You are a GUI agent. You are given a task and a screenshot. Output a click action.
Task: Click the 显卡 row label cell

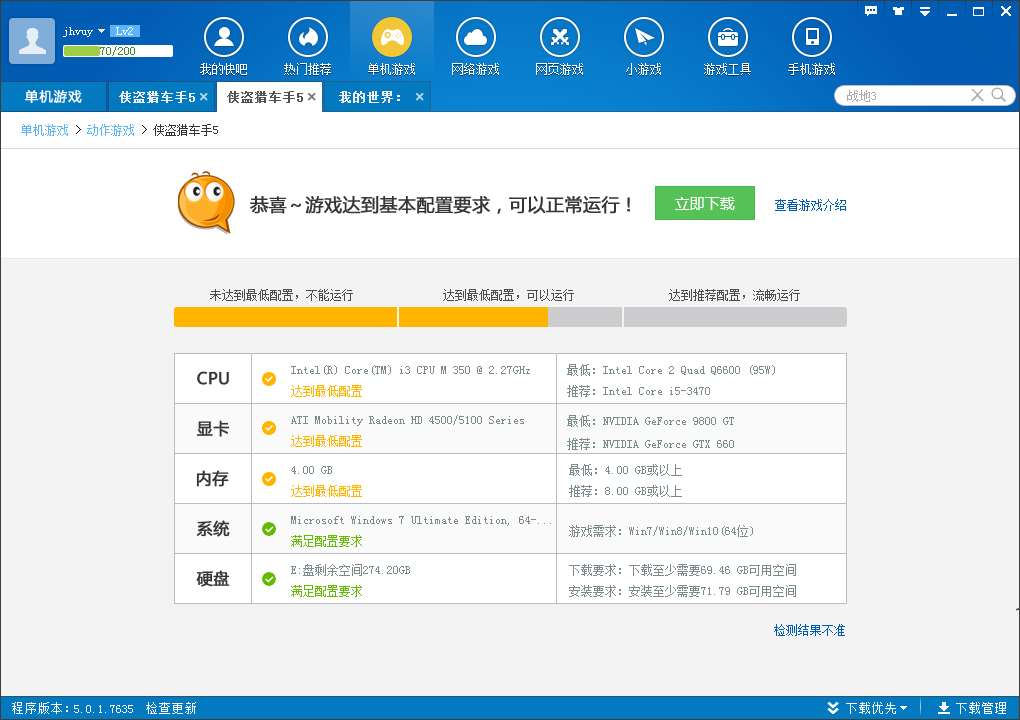tap(213, 429)
